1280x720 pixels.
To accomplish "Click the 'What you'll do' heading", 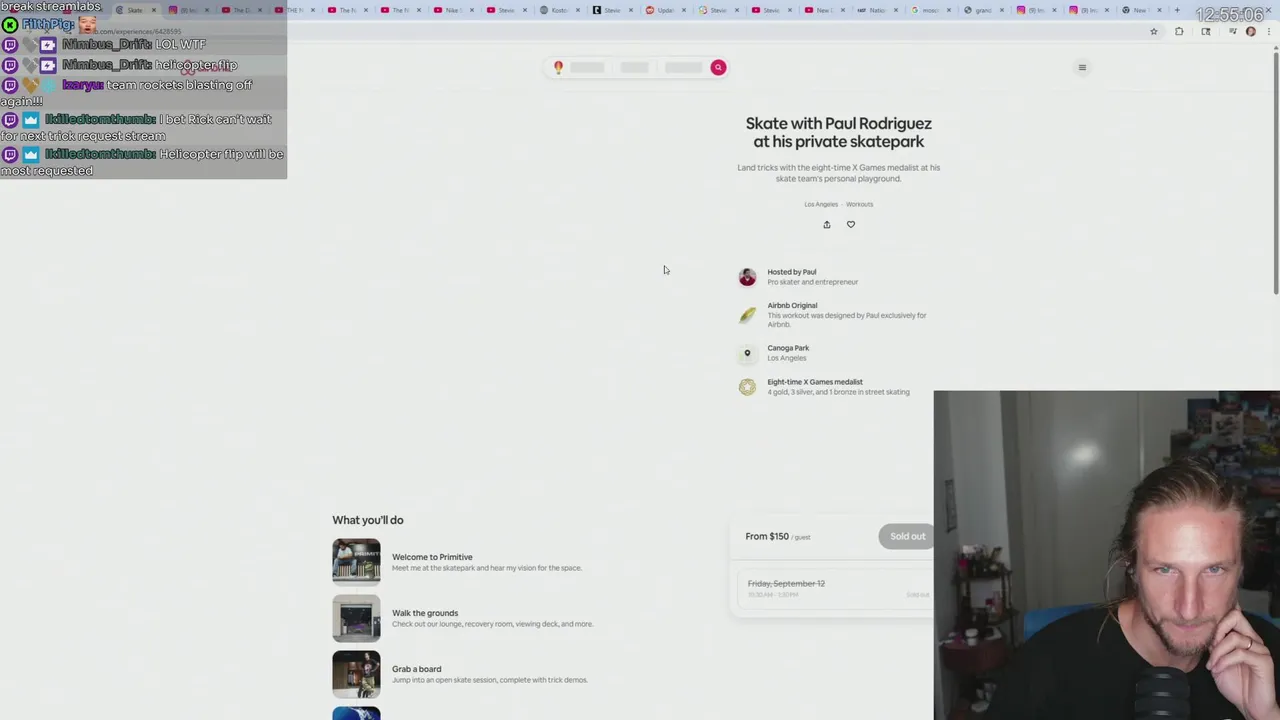I will (x=368, y=520).
